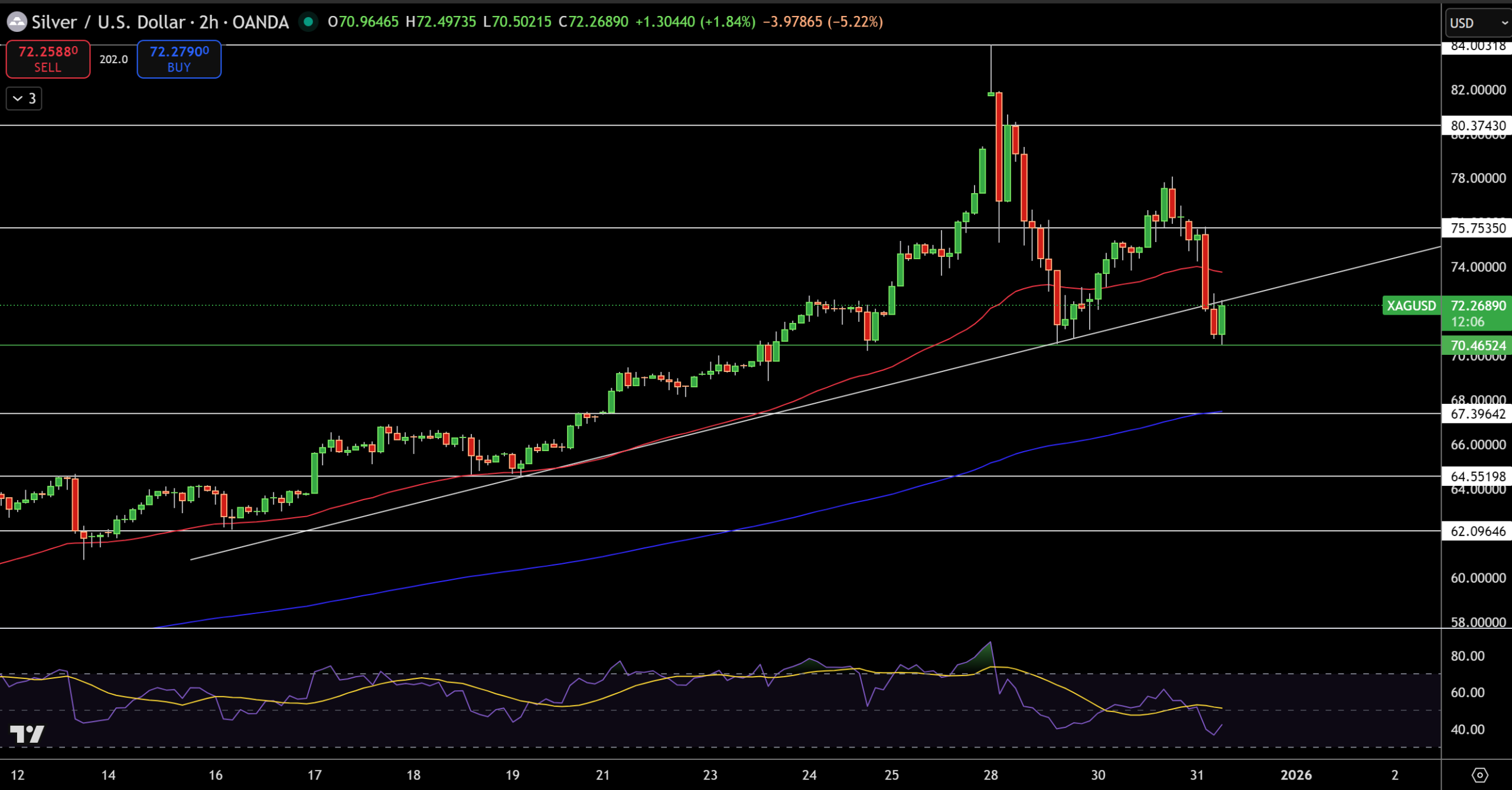The image size is (1512, 790).
Task: Click the green market status dot
Action: (x=308, y=22)
